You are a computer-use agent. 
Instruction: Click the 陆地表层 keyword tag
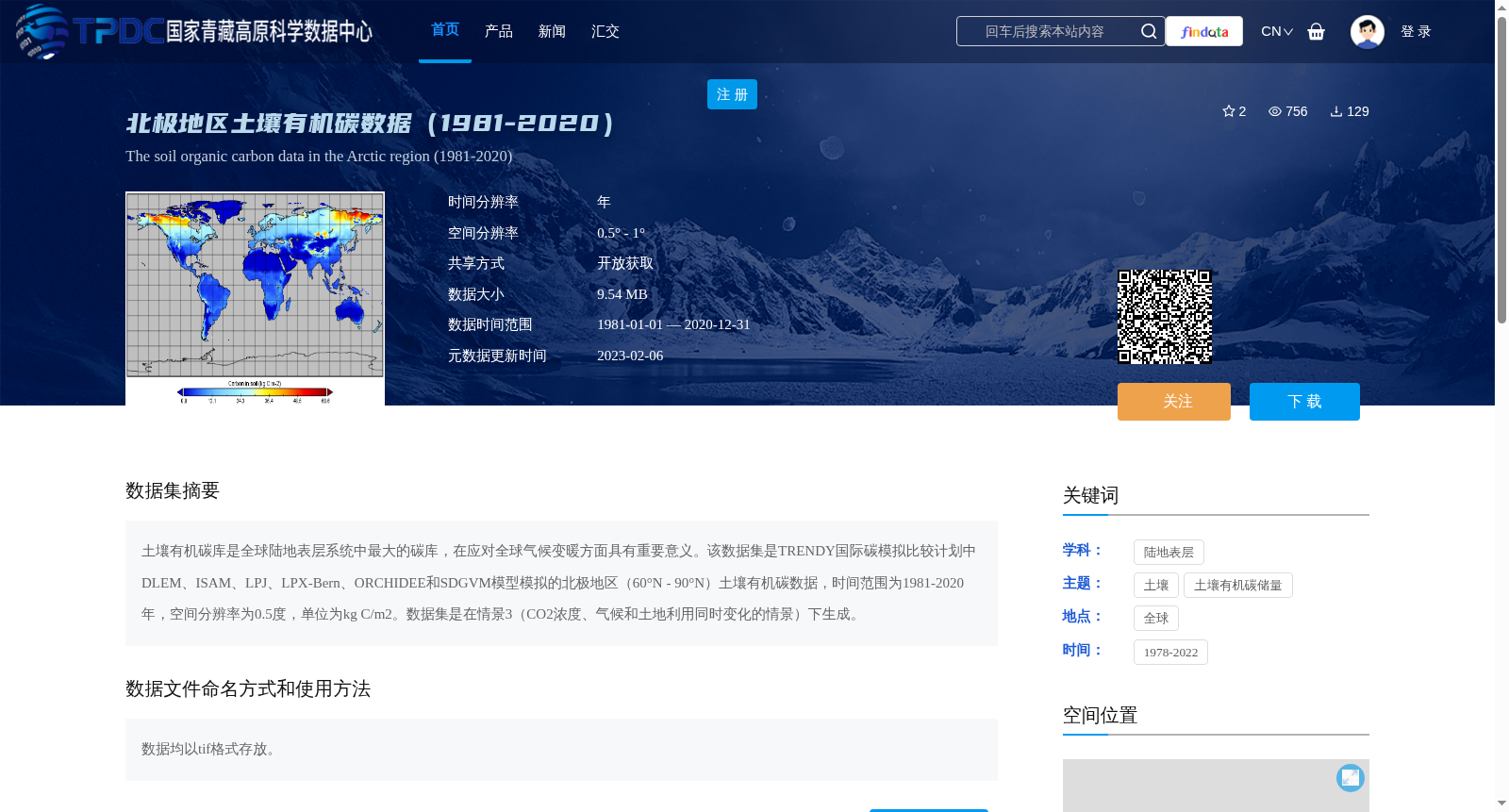click(1169, 553)
